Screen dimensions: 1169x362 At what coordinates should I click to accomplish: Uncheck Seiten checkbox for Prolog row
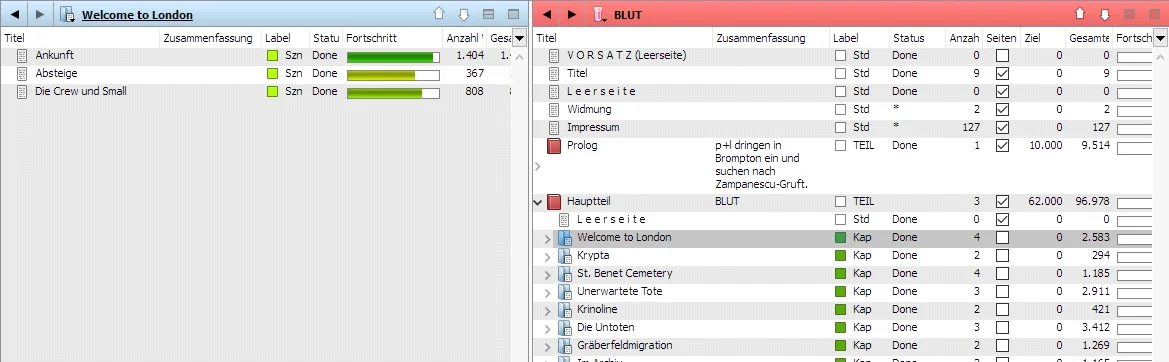point(1003,146)
